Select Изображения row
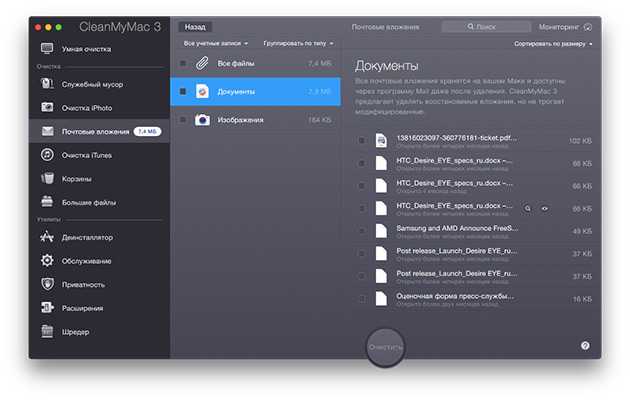The image size is (630, 400). [256, 120]
